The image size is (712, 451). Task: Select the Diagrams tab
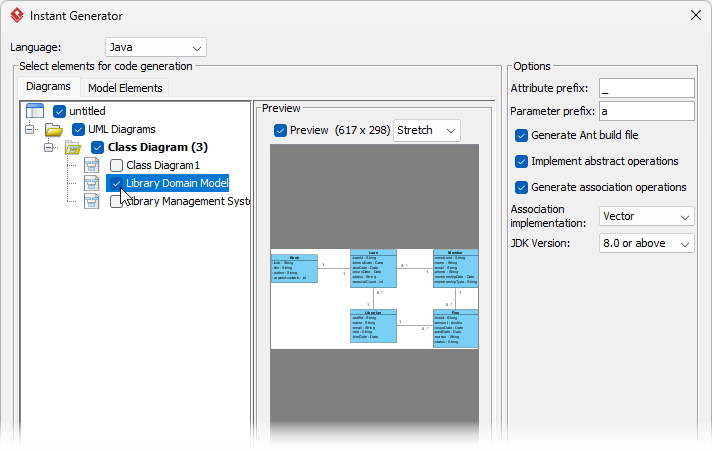tap(48, 87)
